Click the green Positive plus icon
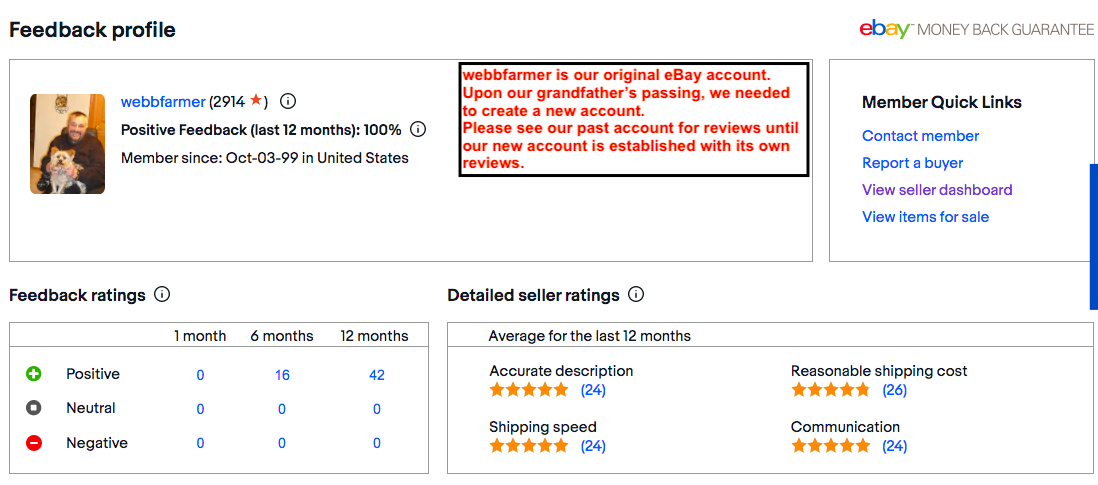The image size is (1098, 485). pyautogui.click(x=34, y=374)
